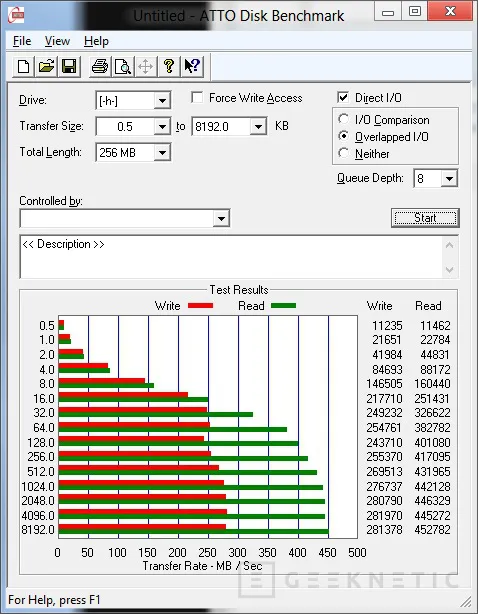The width and height of the screenshot is (478, 614).
Task: Click the Description box scroll up arrow
Action: tap(449, 246)
